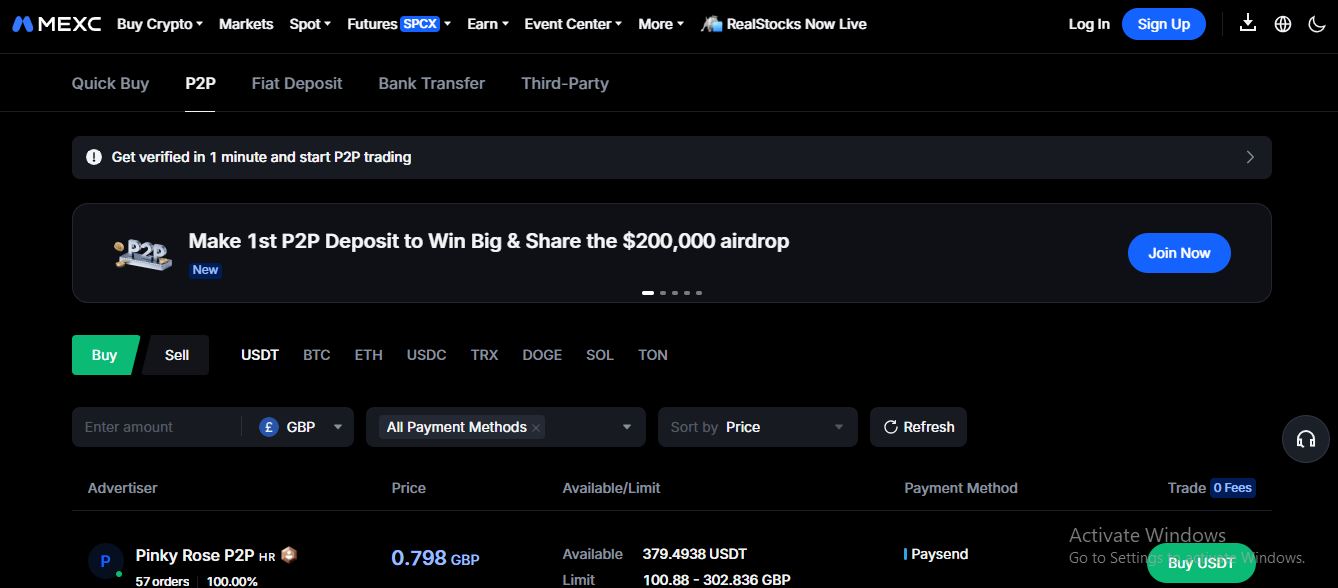1338x588 pixels.
Task: Select the second banner carousel dot
Action: (x=663, y=293)
